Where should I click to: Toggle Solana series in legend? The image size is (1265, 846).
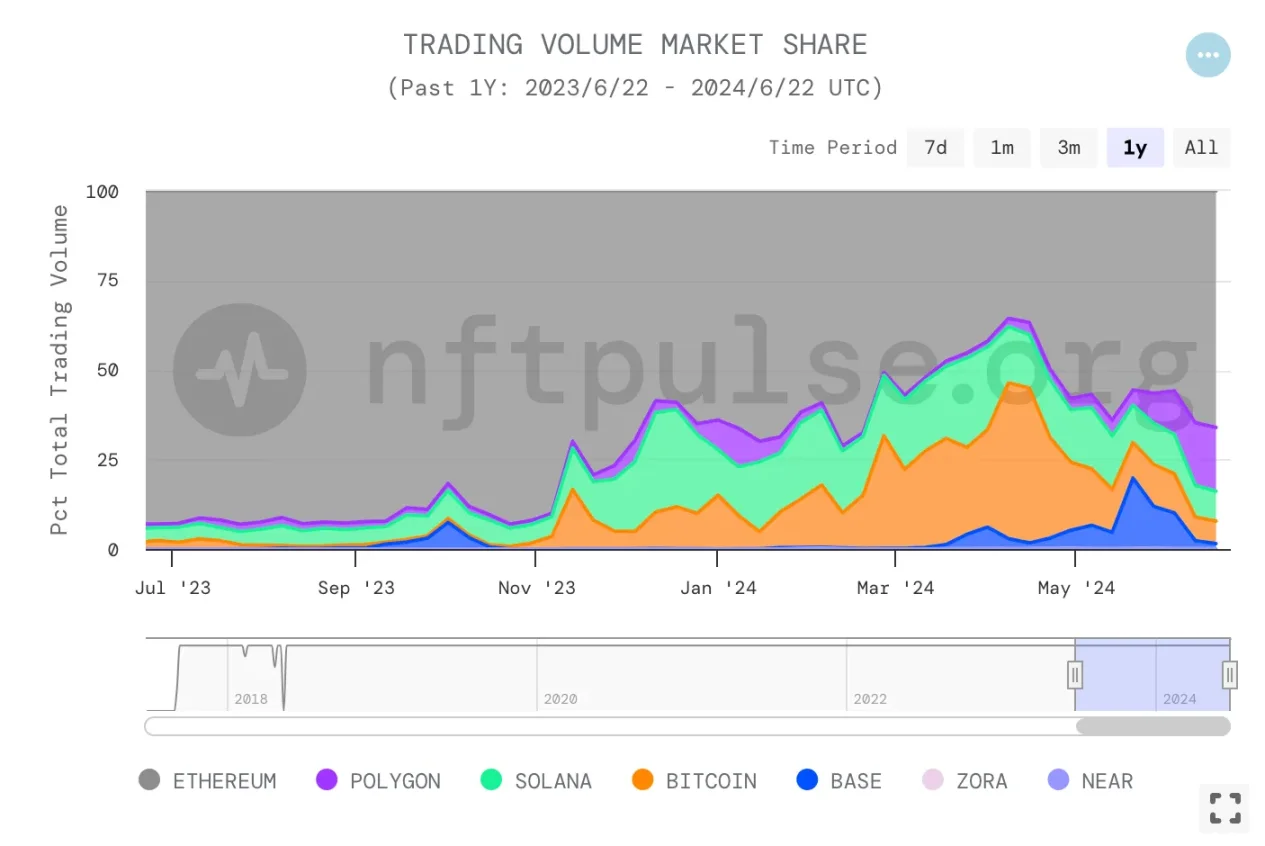pyautogui.click(x=491, y=780)
